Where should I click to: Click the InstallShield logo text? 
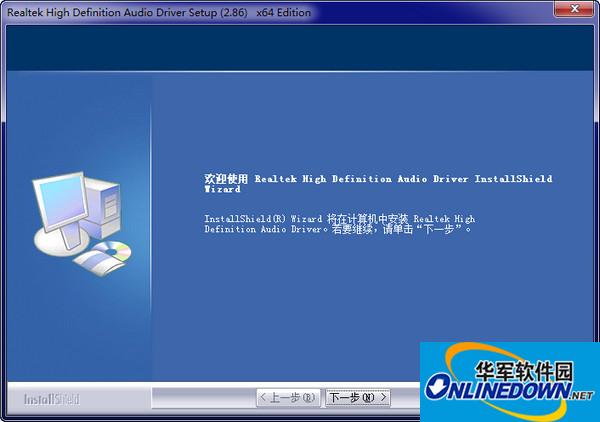pyautogui.click(x=52, y=399)
